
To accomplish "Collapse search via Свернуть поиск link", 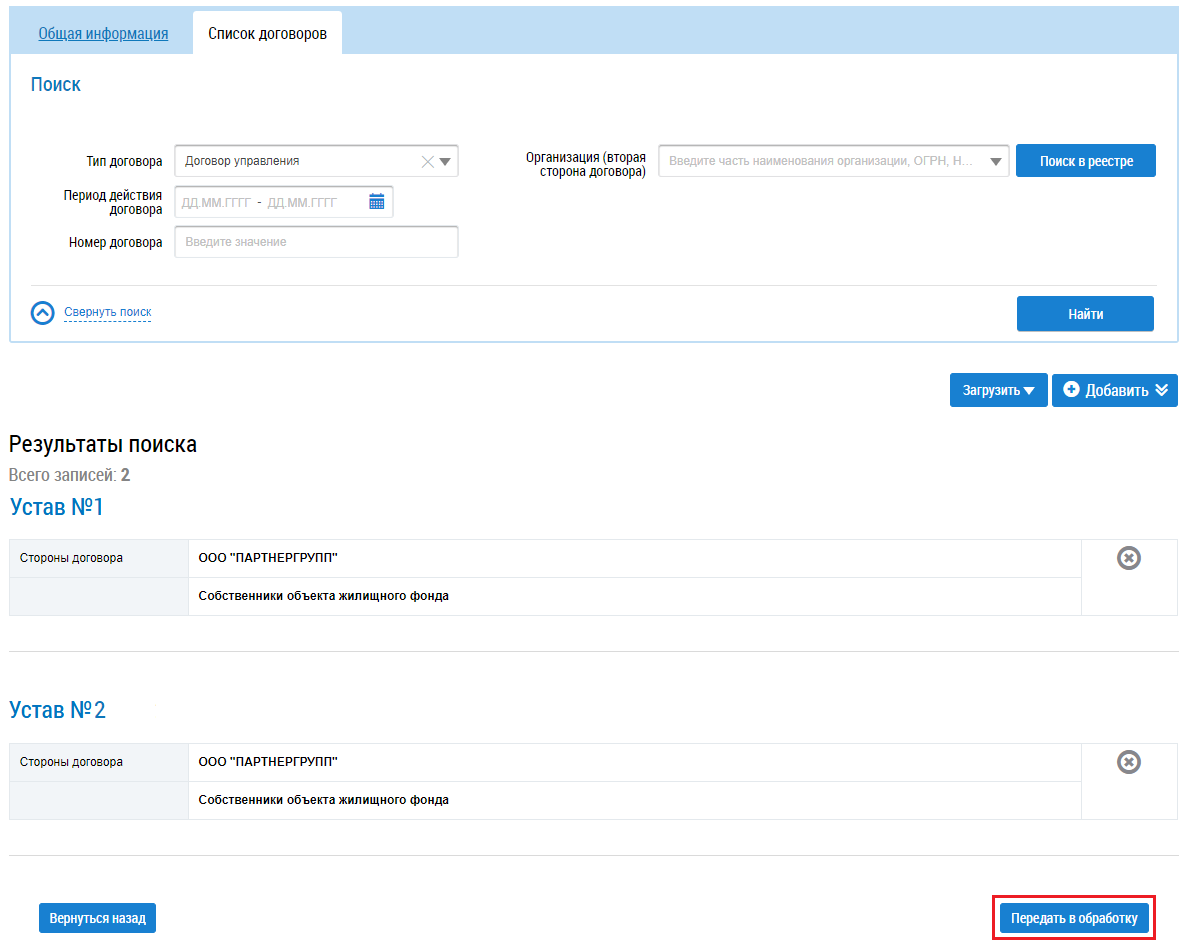I will [x=107, y=312].
